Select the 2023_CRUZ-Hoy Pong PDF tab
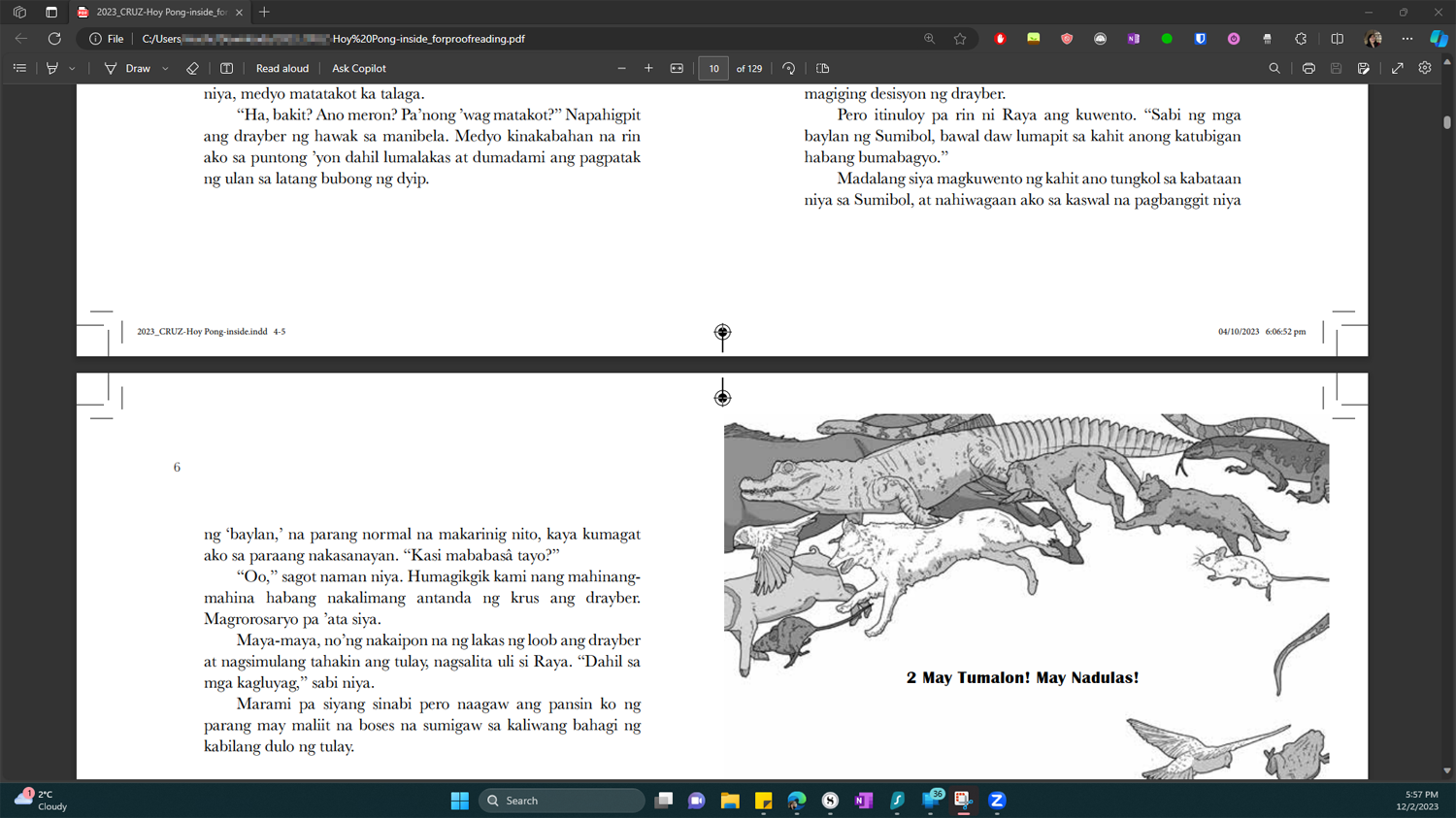 155,13
